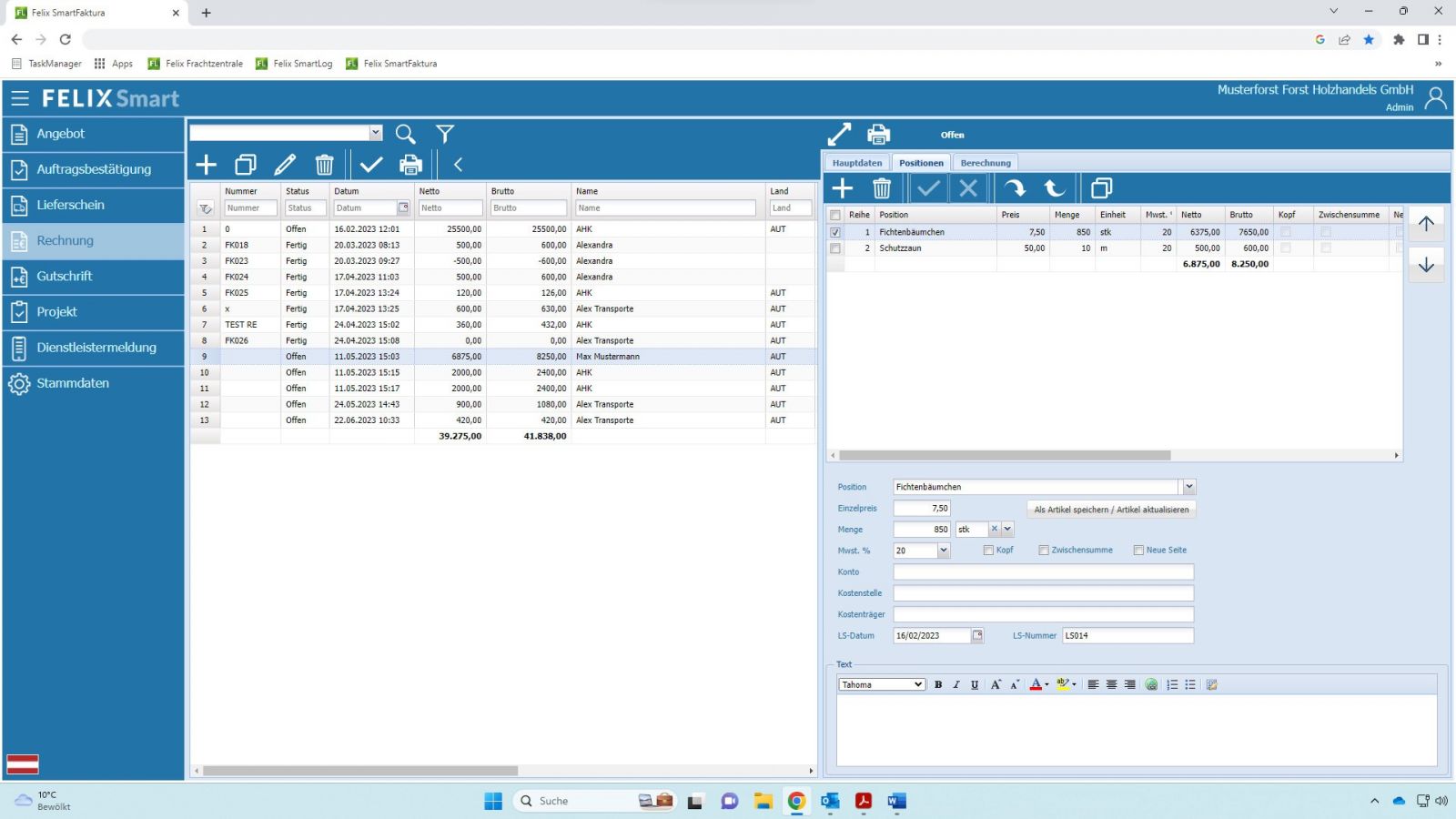This screenshot has width=1456, height=819.
Task: Open the Mwst. % dropdown
Action: pos(944,551)
